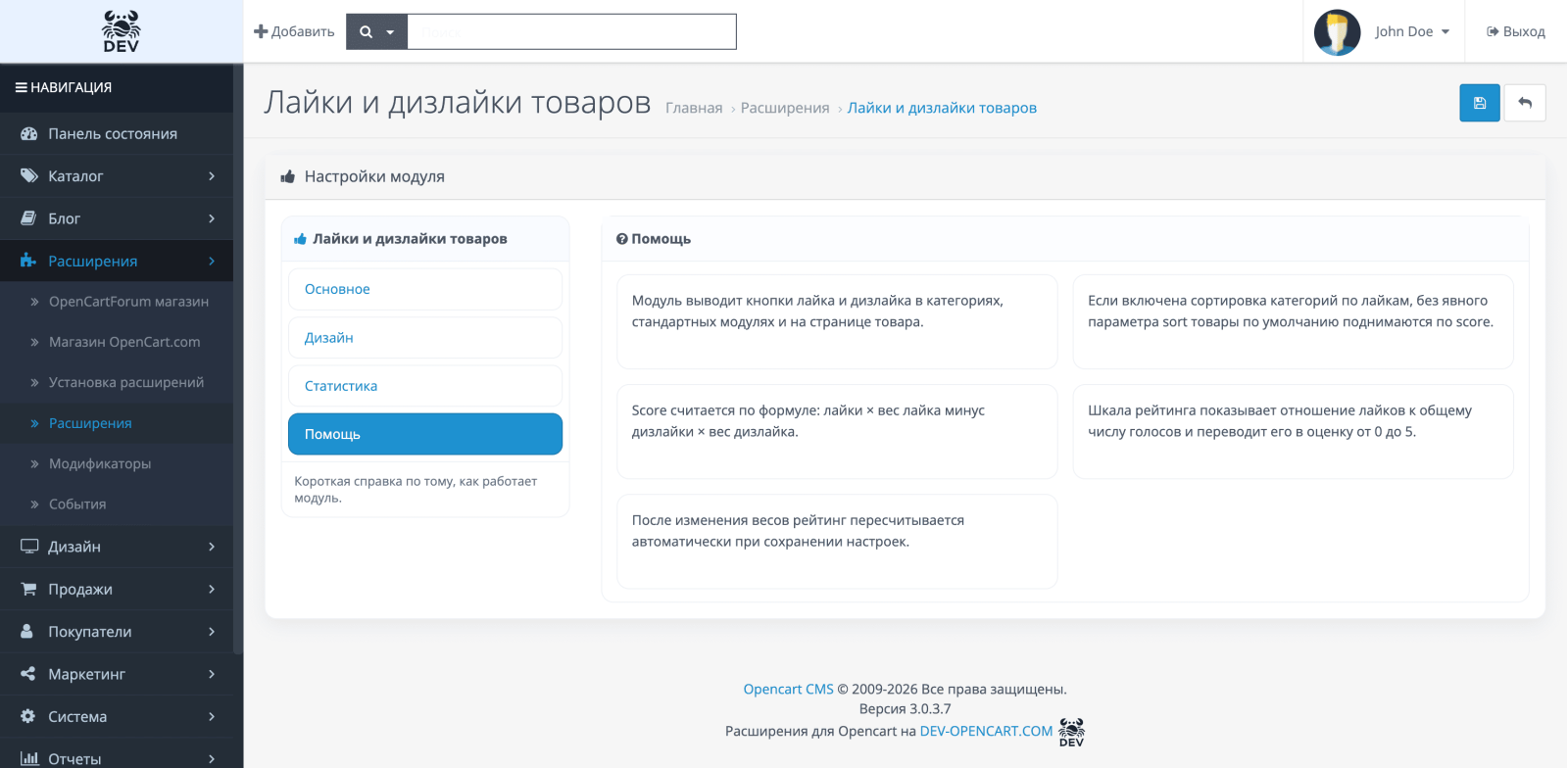Screen dimensions: 1568x768
Task: Click the blue save floppy-disk icon
Action: 1480,103
